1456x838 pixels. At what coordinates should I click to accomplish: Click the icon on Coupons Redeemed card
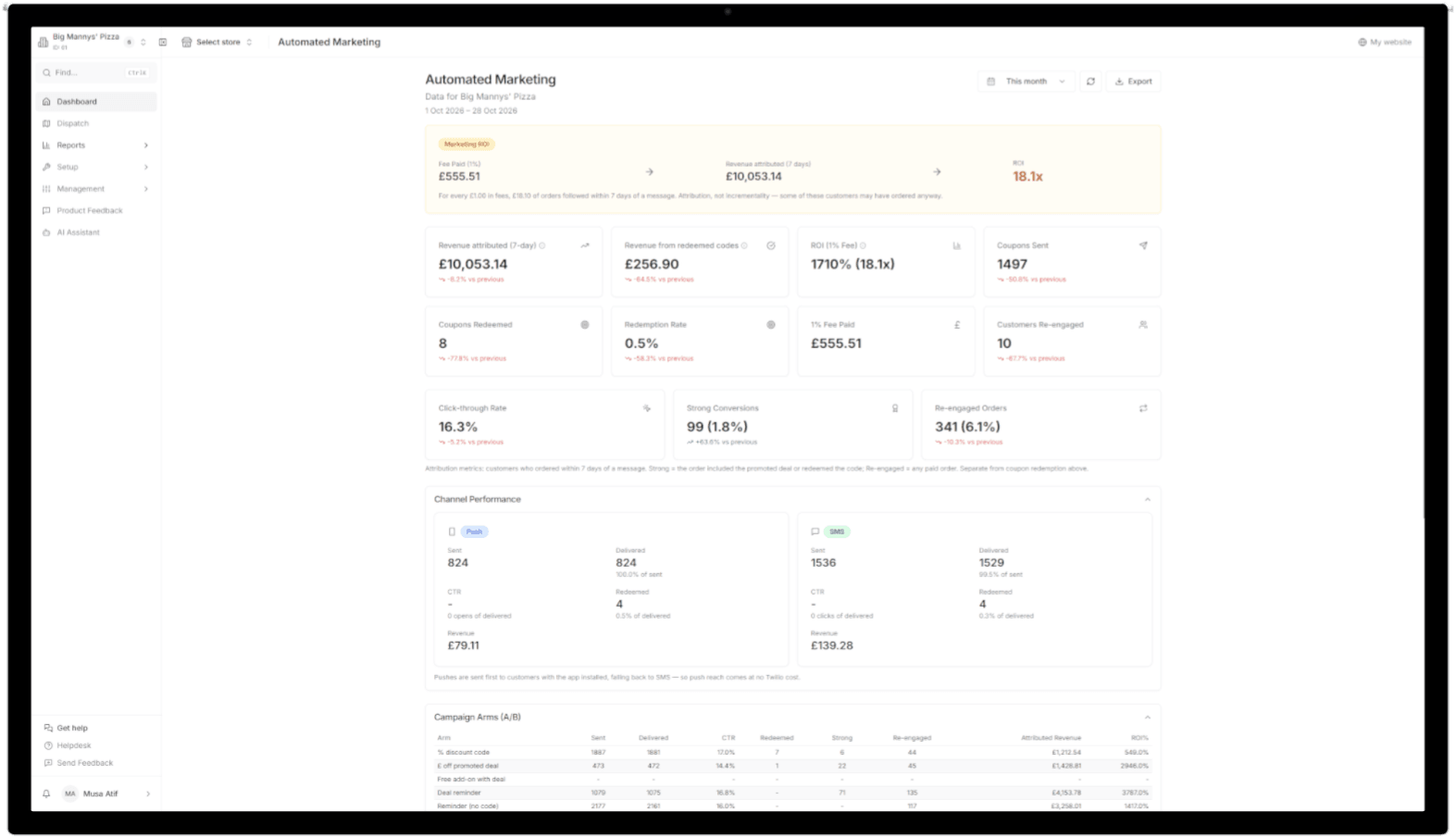585,325
